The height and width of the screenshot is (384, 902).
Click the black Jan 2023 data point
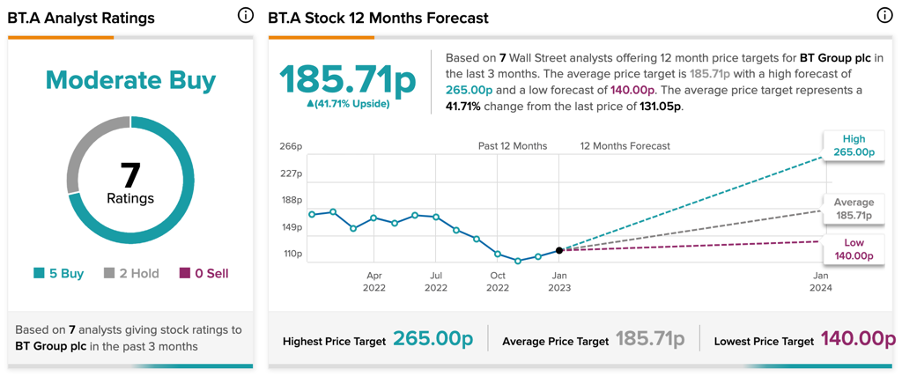559,250
